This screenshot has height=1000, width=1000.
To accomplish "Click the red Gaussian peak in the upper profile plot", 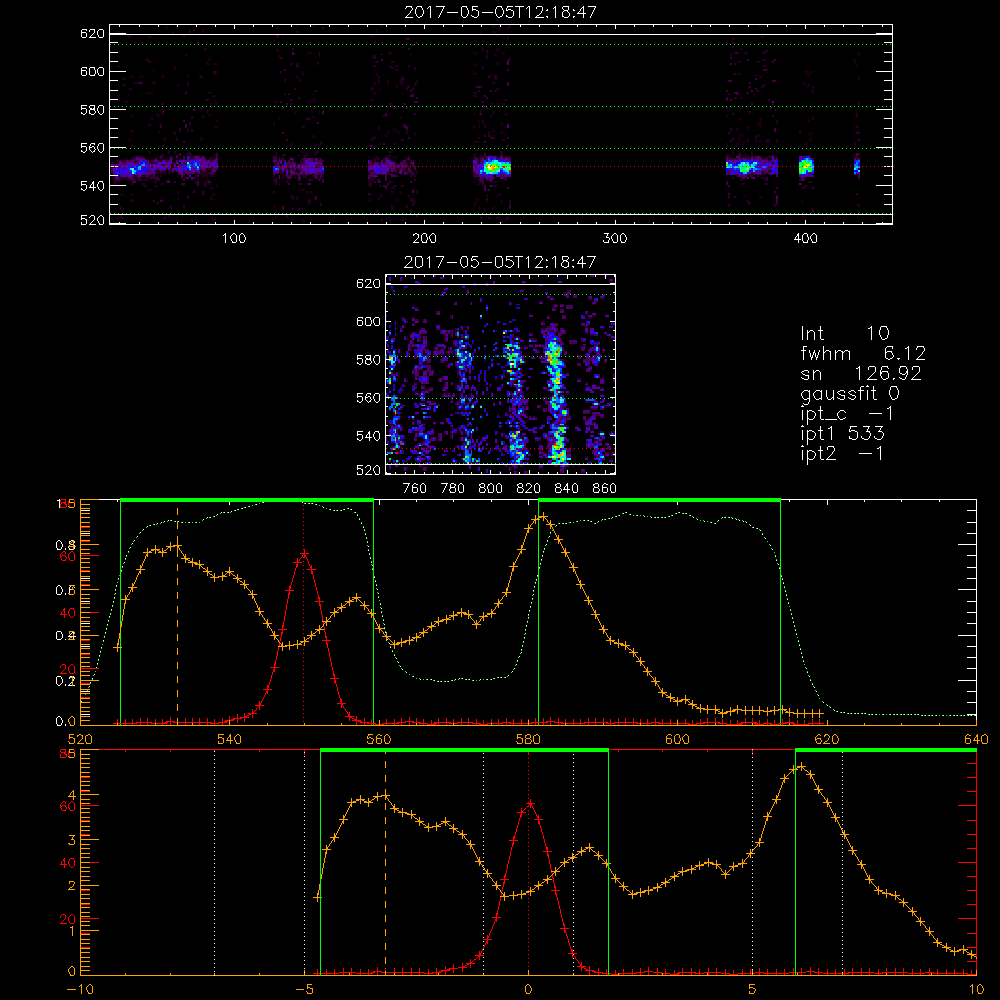I will 304,554.
